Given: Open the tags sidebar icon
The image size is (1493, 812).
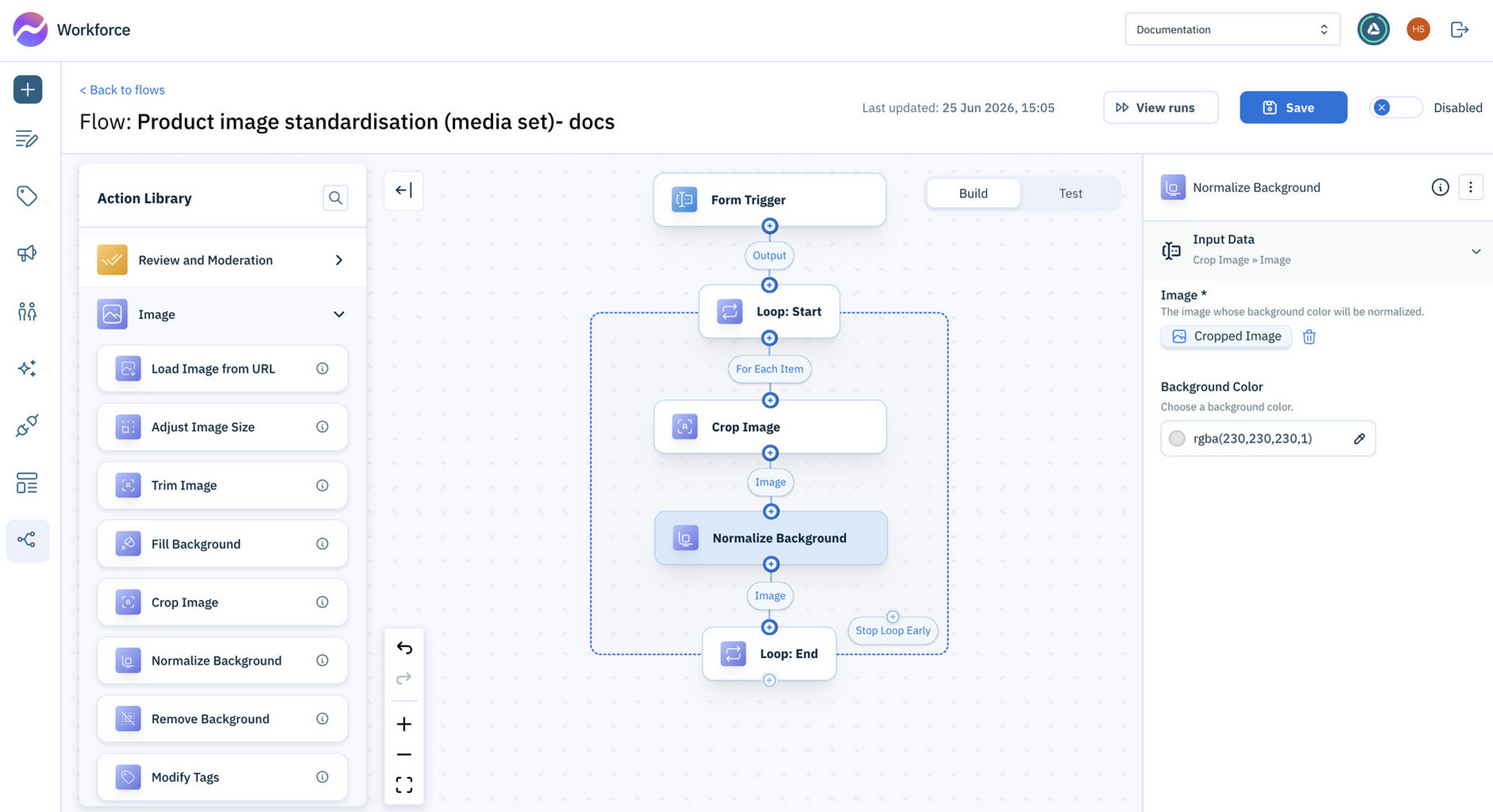Looking at the screenshot, I should click(27, 196).
